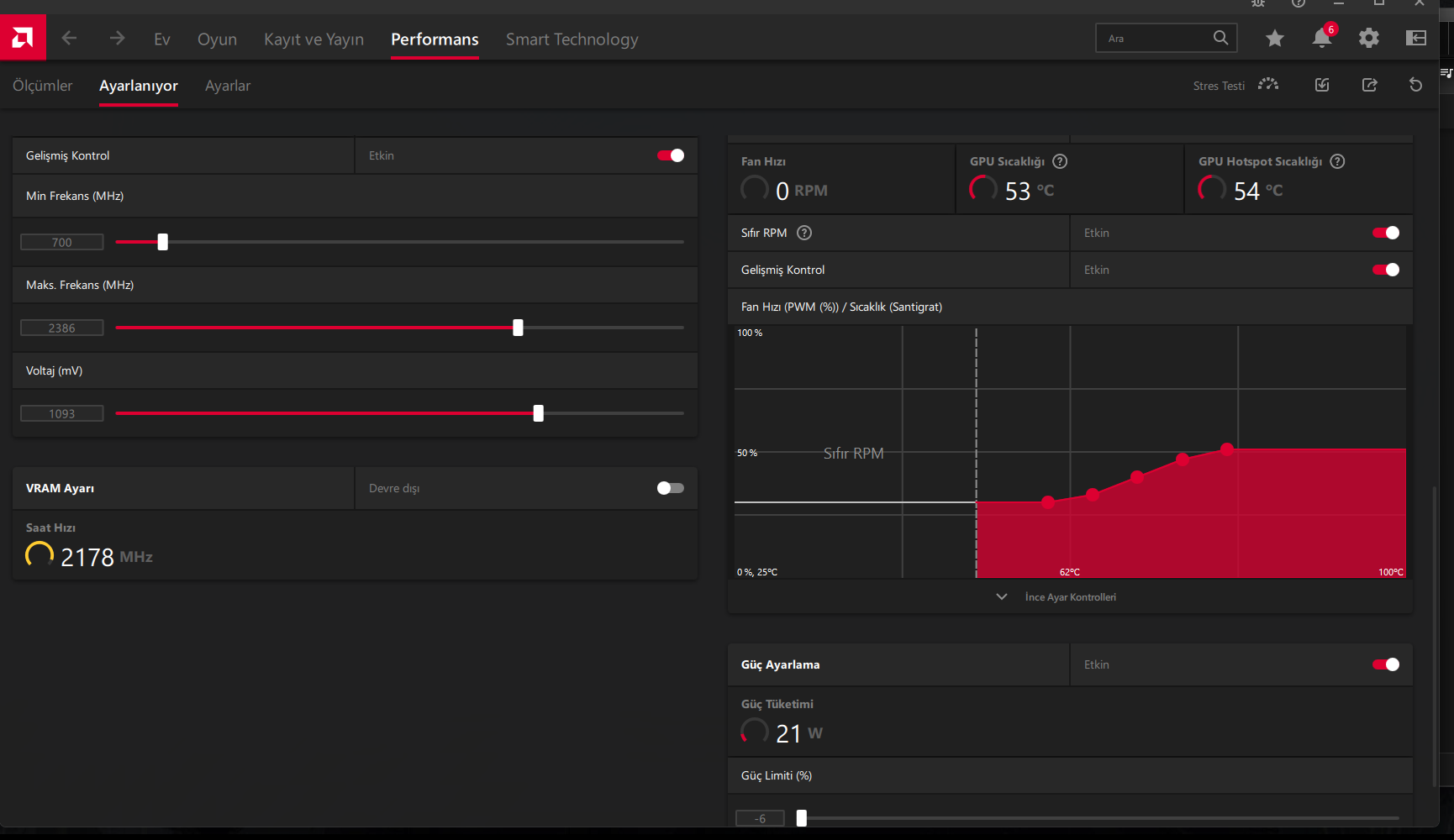This screenshot has width=1454, height=840.
Task: Click the 54 °C hotspot temperature reading
Action: 1258,191
